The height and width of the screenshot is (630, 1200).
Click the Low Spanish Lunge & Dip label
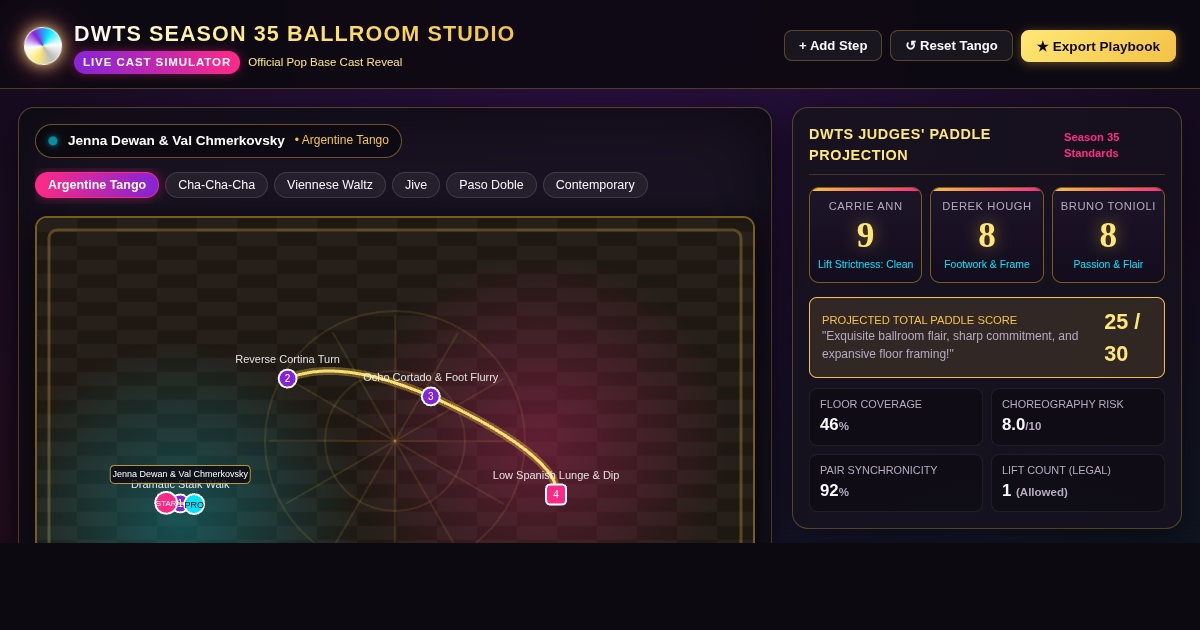tap(556, 475)
